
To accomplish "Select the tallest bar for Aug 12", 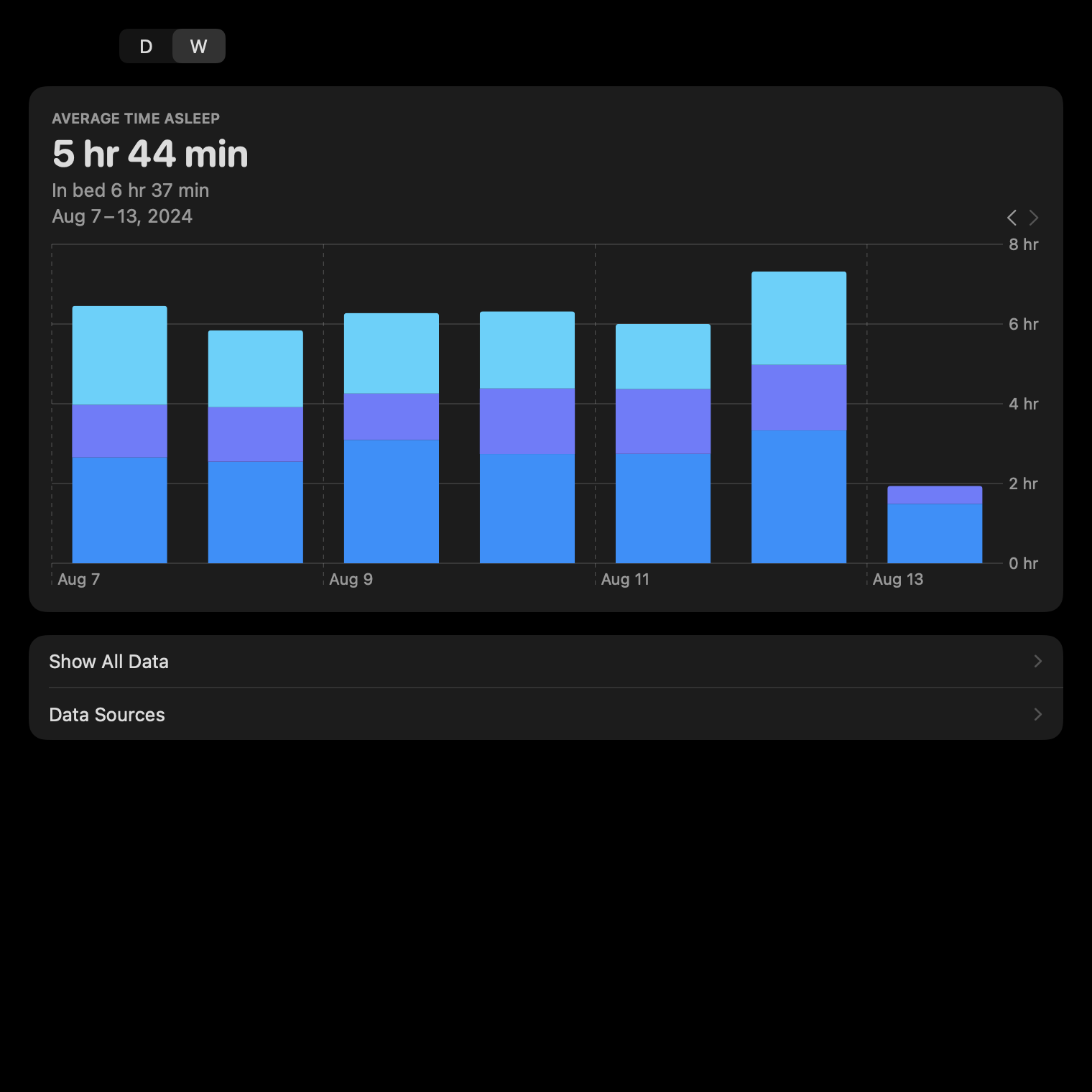I will [x=799, y=417].
